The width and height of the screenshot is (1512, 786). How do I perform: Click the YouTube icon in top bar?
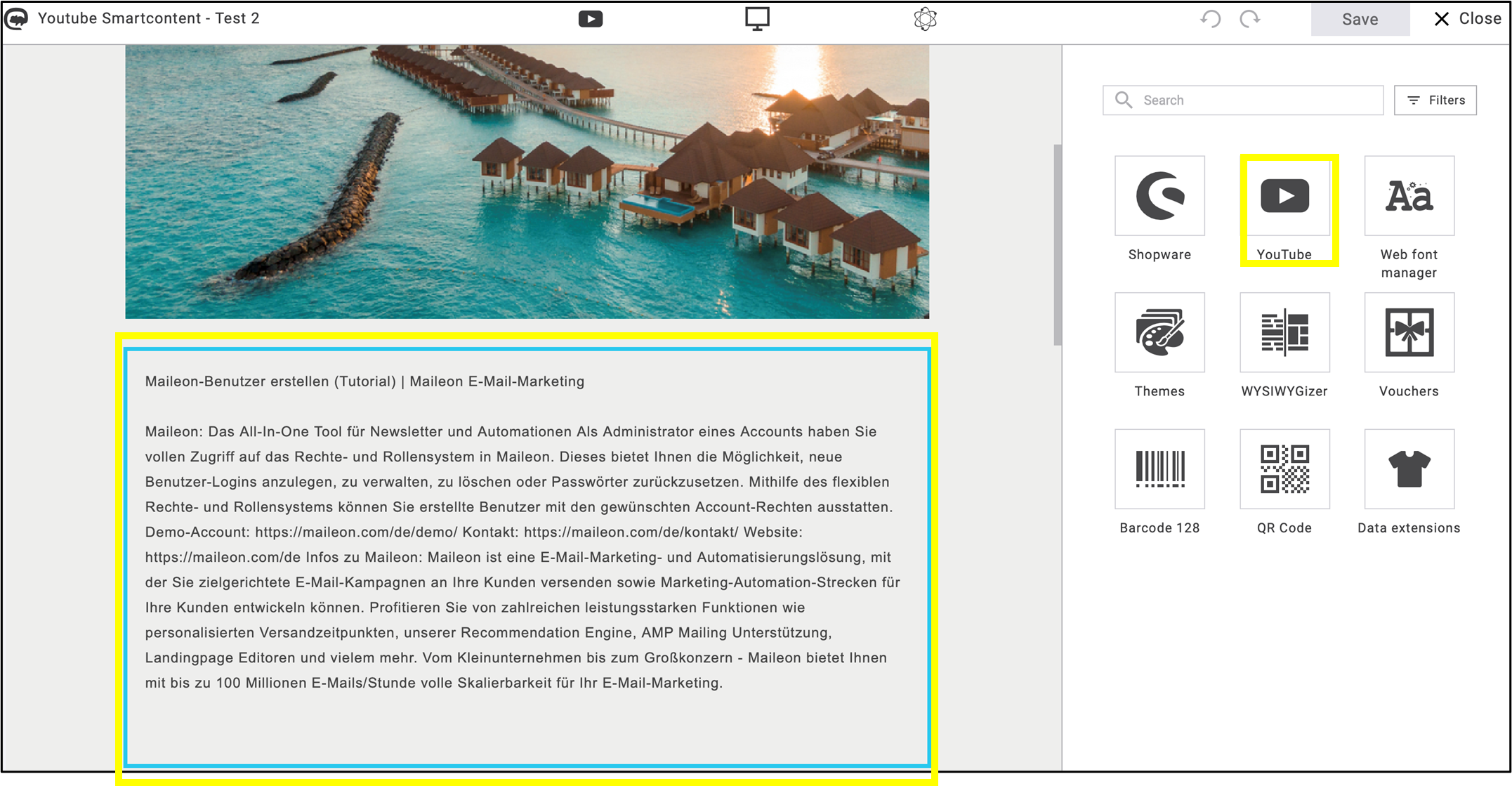[591, 19]
